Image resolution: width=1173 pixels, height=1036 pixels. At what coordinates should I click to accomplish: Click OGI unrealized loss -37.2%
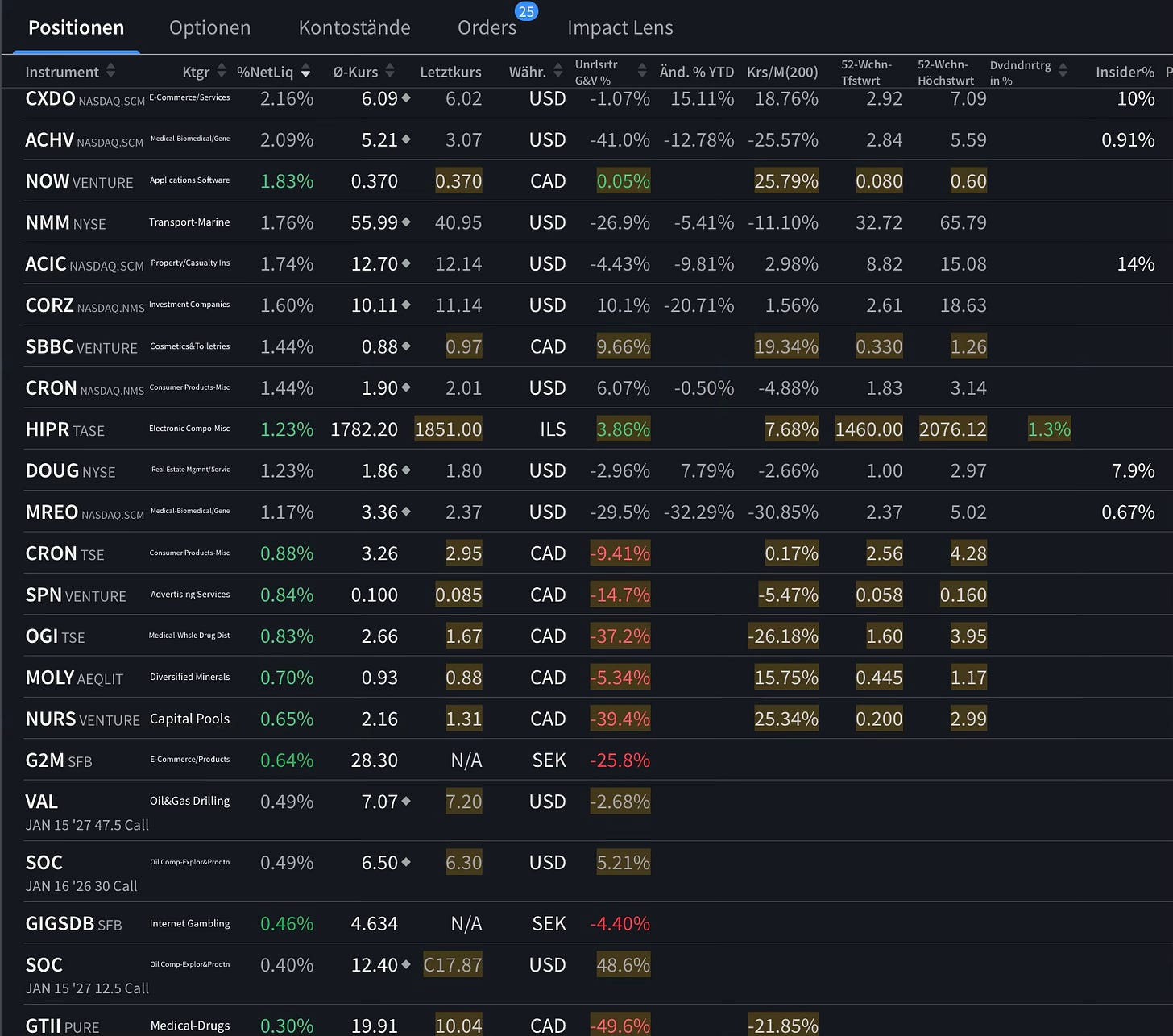tap(620, 636)
